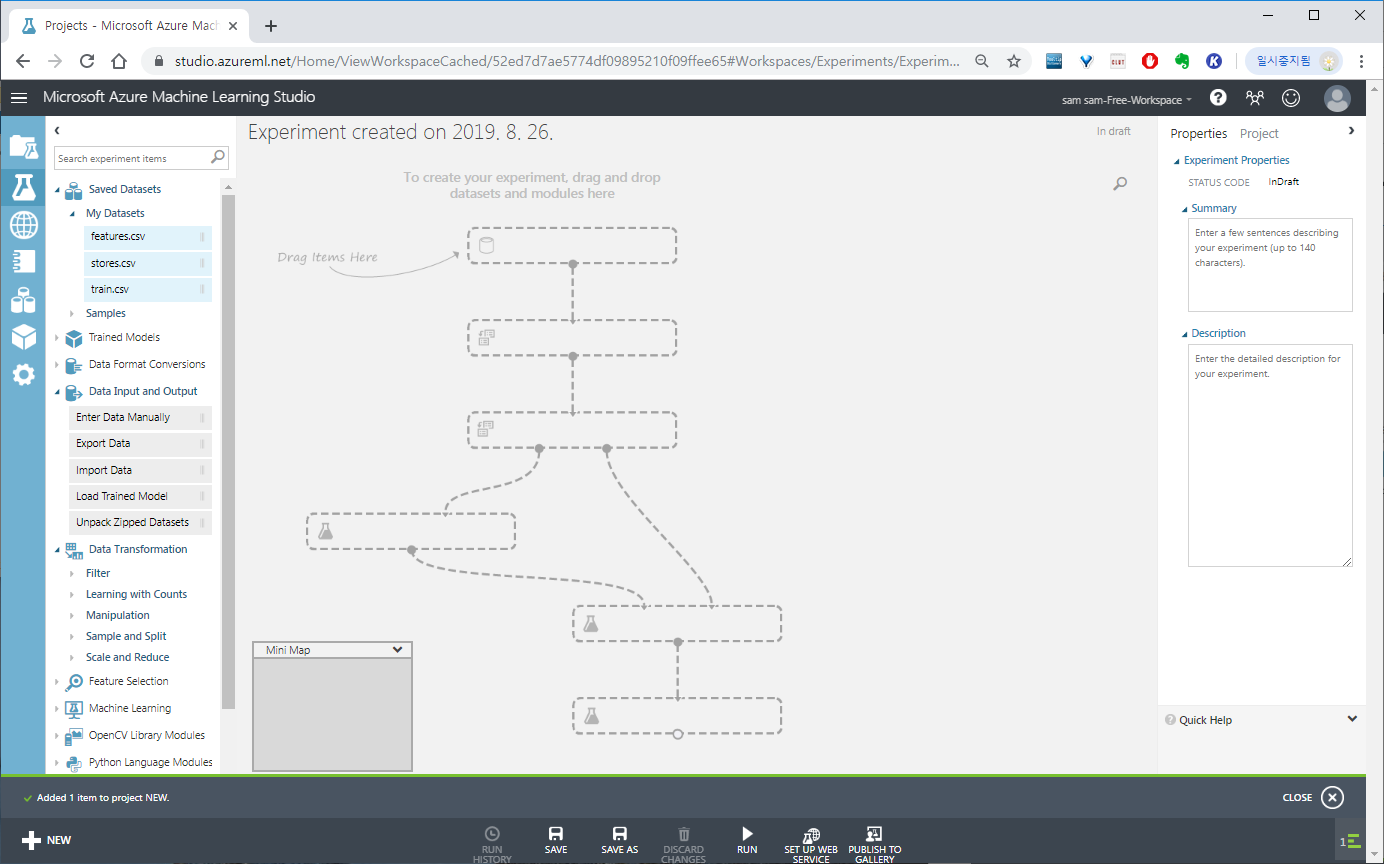Collapse the Quick Help section
Viewport: 1384px width, 864px height.
[x=1352, y=719]
